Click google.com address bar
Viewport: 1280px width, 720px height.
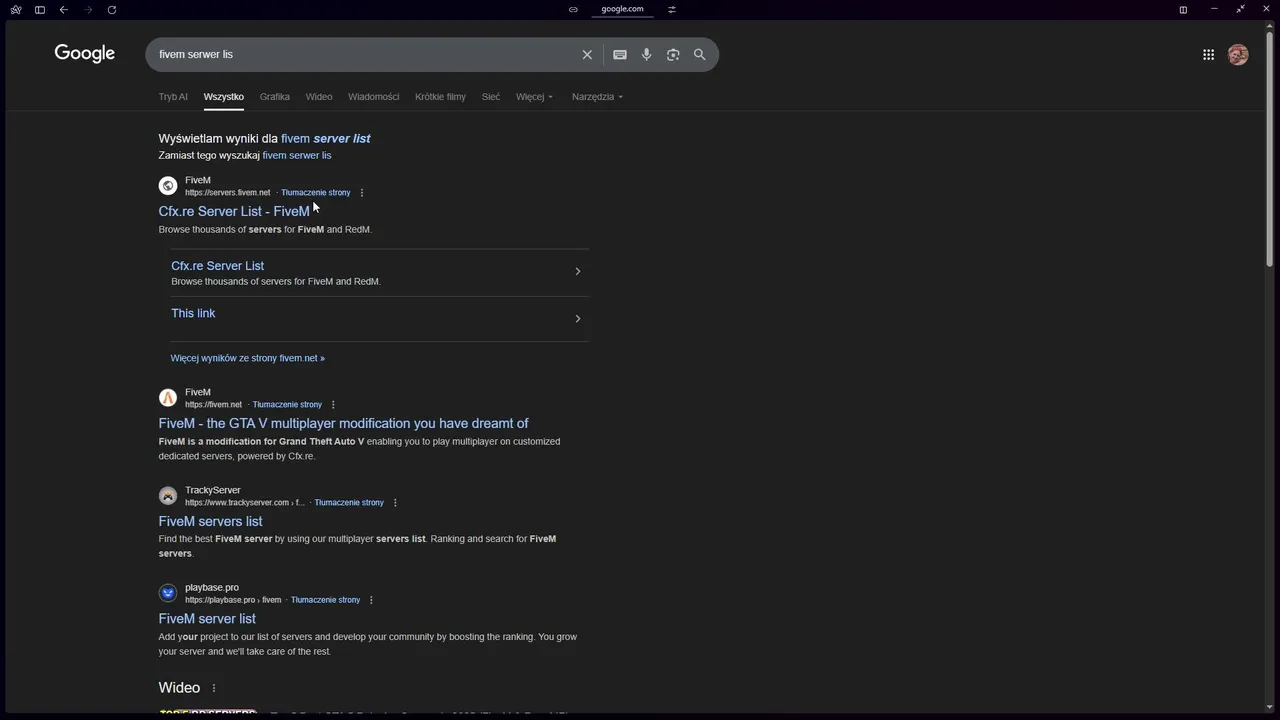pos(622,9)
